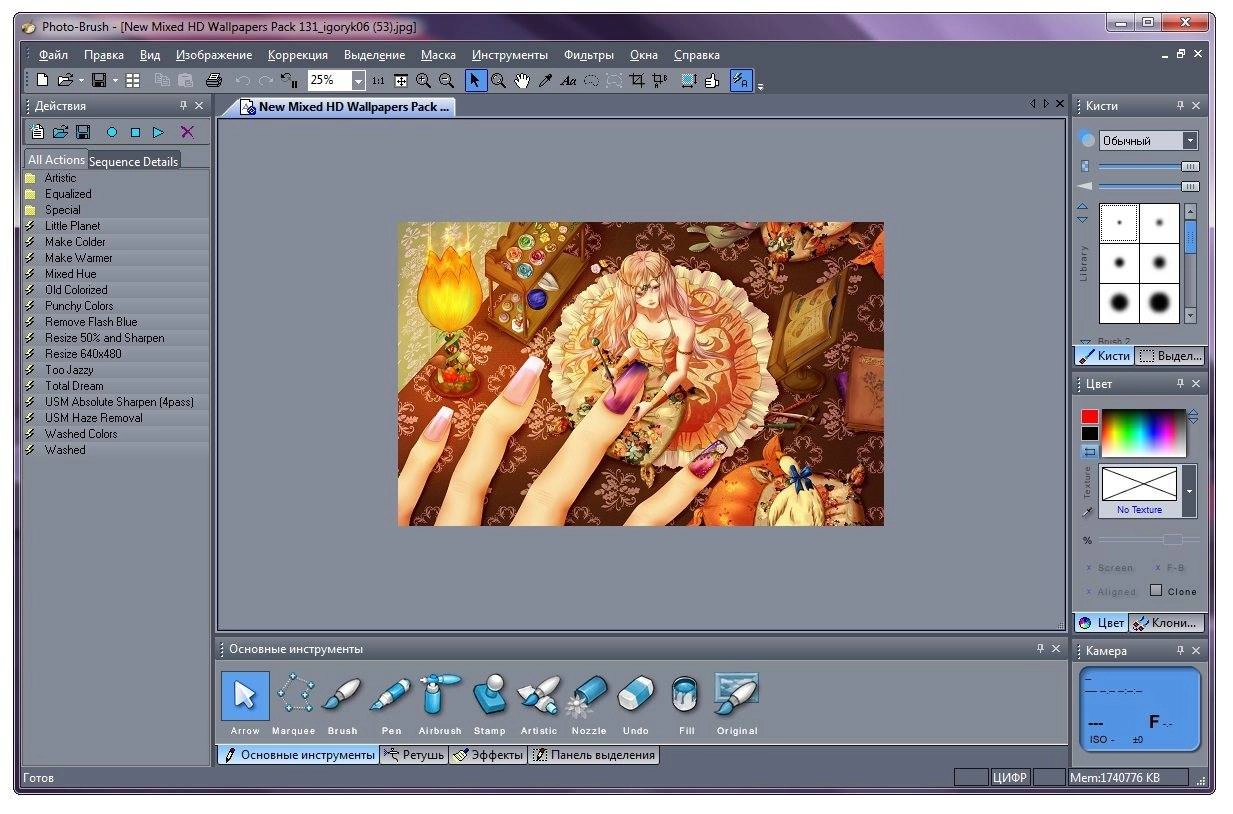Create a new document from the toolbar

coord(42,80)
